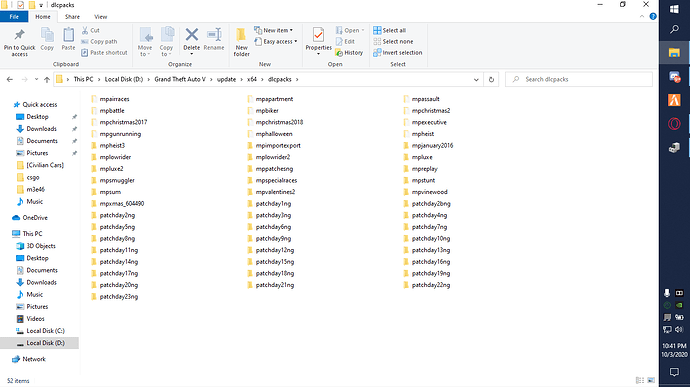Select the mpheist3 folder

[x=112, y=145]
